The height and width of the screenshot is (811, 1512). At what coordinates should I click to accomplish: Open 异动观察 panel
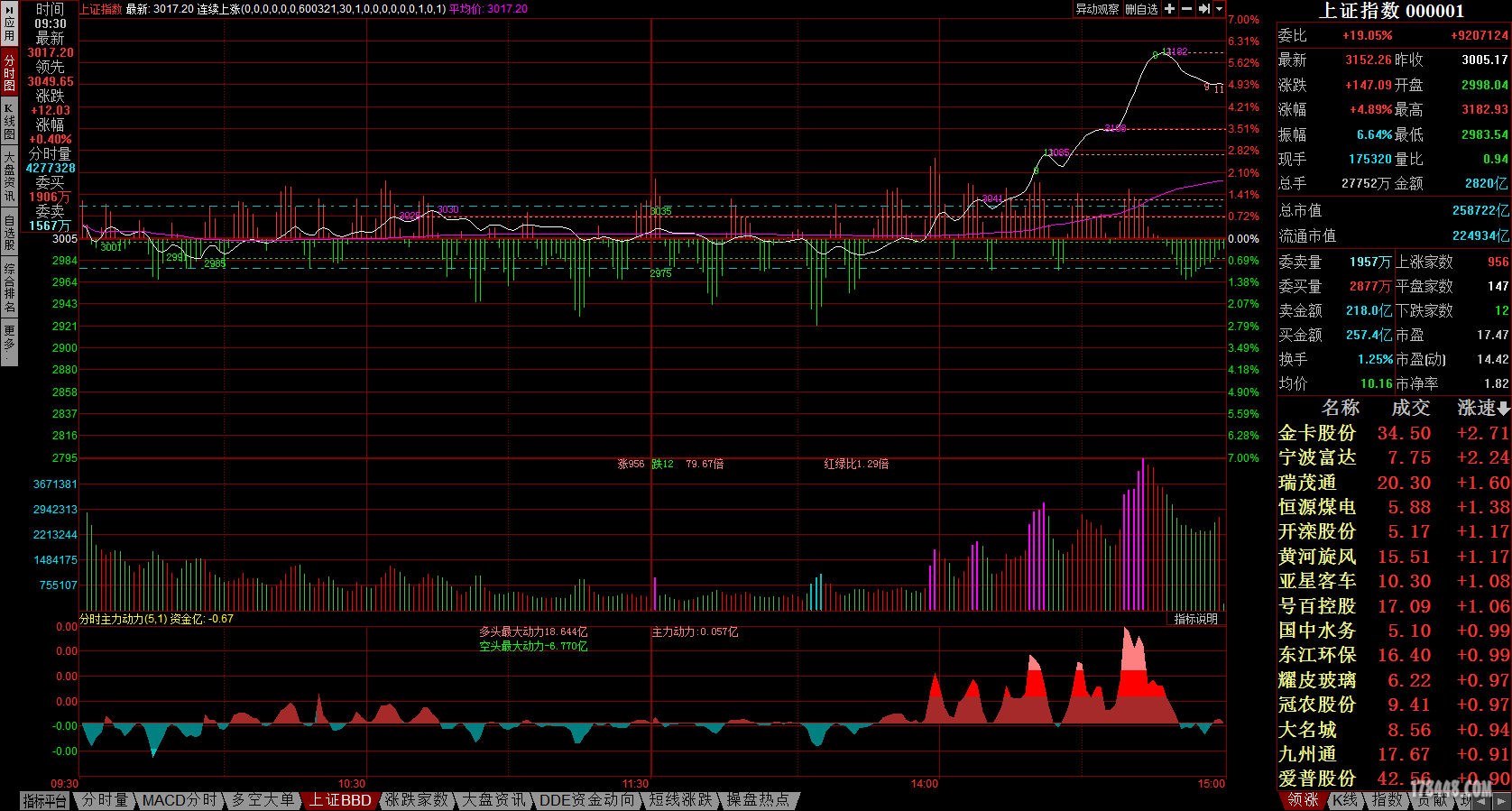(1097, 9)
